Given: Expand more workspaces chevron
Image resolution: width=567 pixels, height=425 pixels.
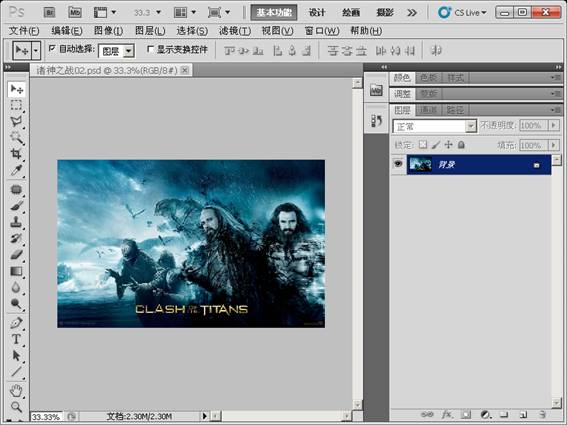Looking at the screenshot, I should (x=412, y=13).
